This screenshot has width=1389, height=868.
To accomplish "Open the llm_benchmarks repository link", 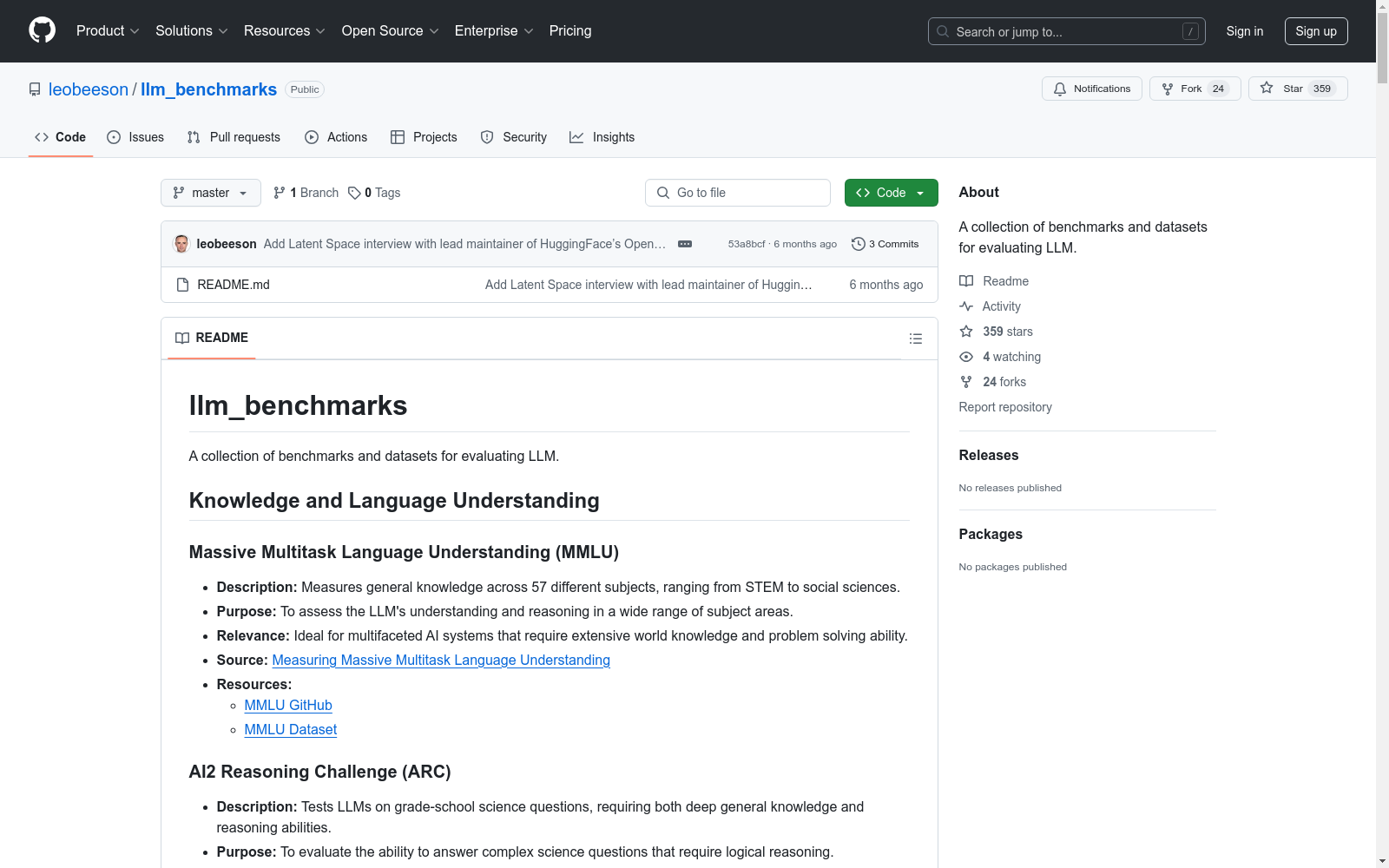I will [208, 89].
